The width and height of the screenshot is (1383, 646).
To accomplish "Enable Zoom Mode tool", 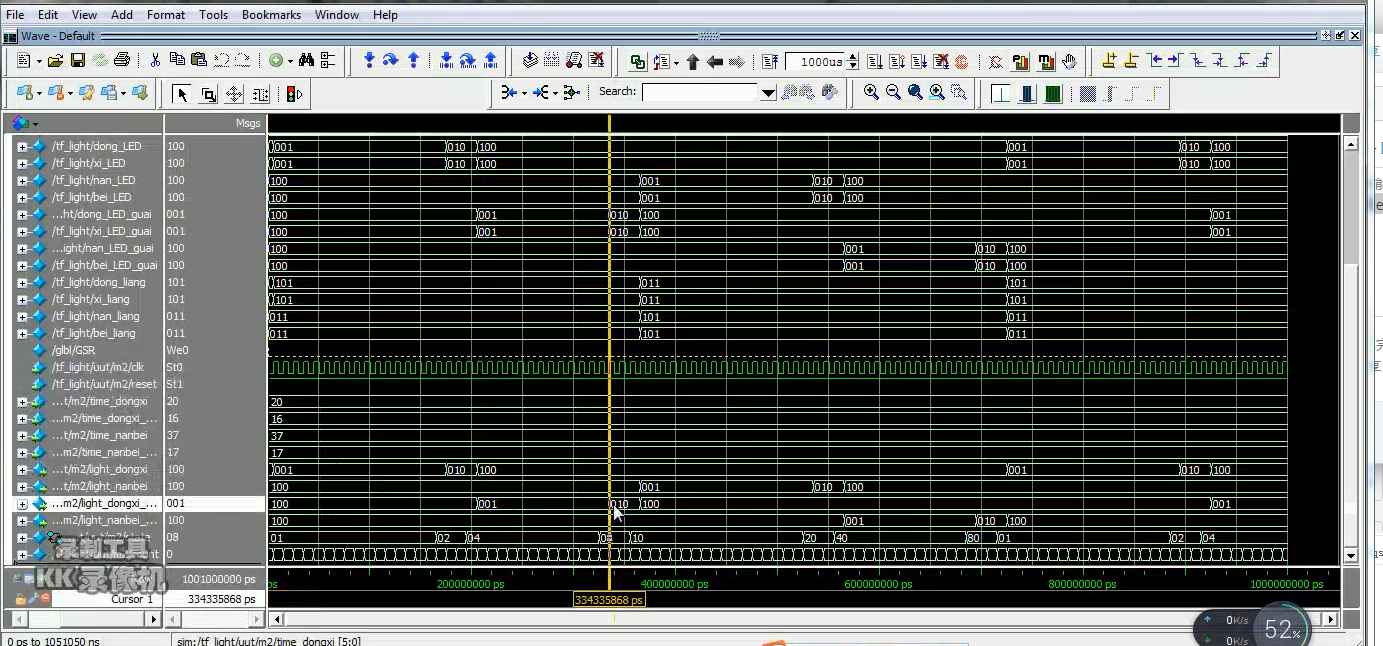I will click(x=208, y=94).
